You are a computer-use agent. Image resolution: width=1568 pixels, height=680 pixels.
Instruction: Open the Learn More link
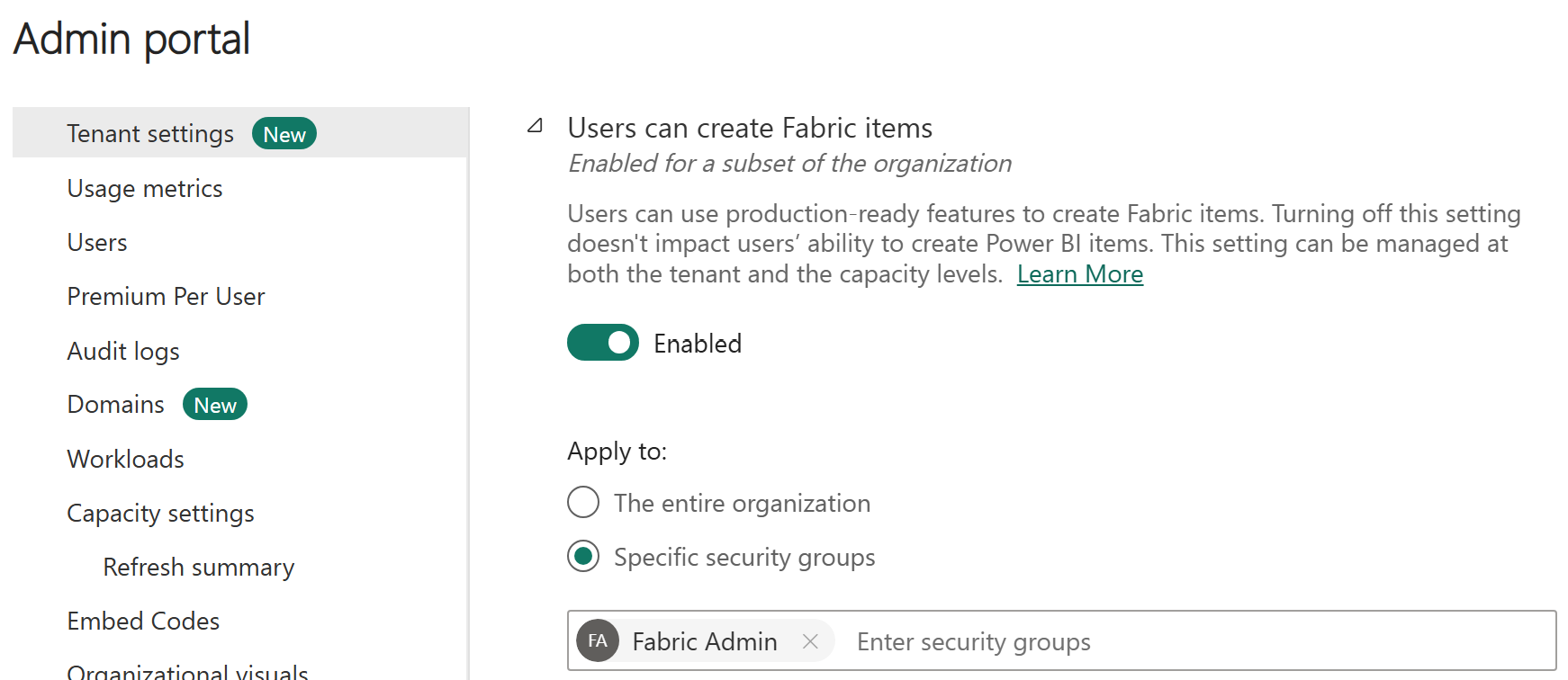point(1079,274)
